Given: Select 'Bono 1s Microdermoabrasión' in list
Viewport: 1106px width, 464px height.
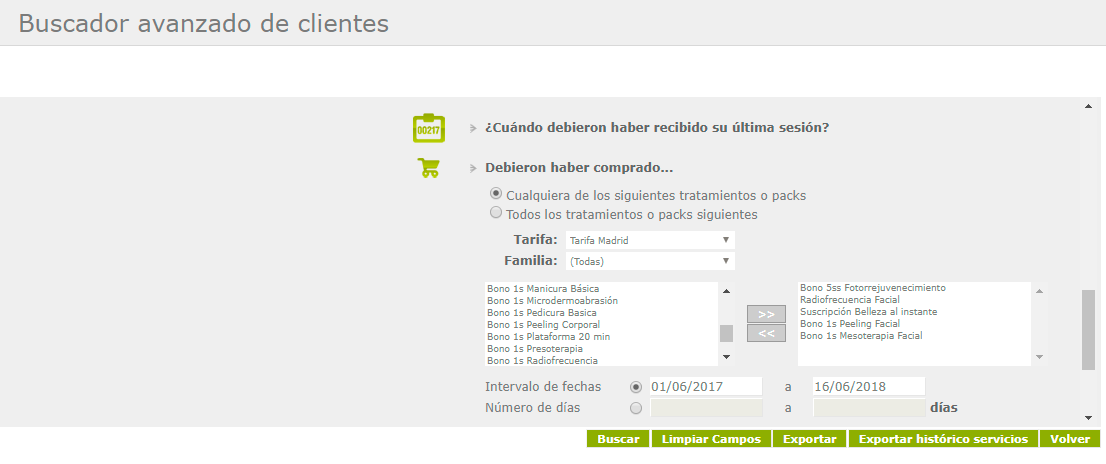Looking at the screenshot, I should pyautogui.click(x=552, y=300).
